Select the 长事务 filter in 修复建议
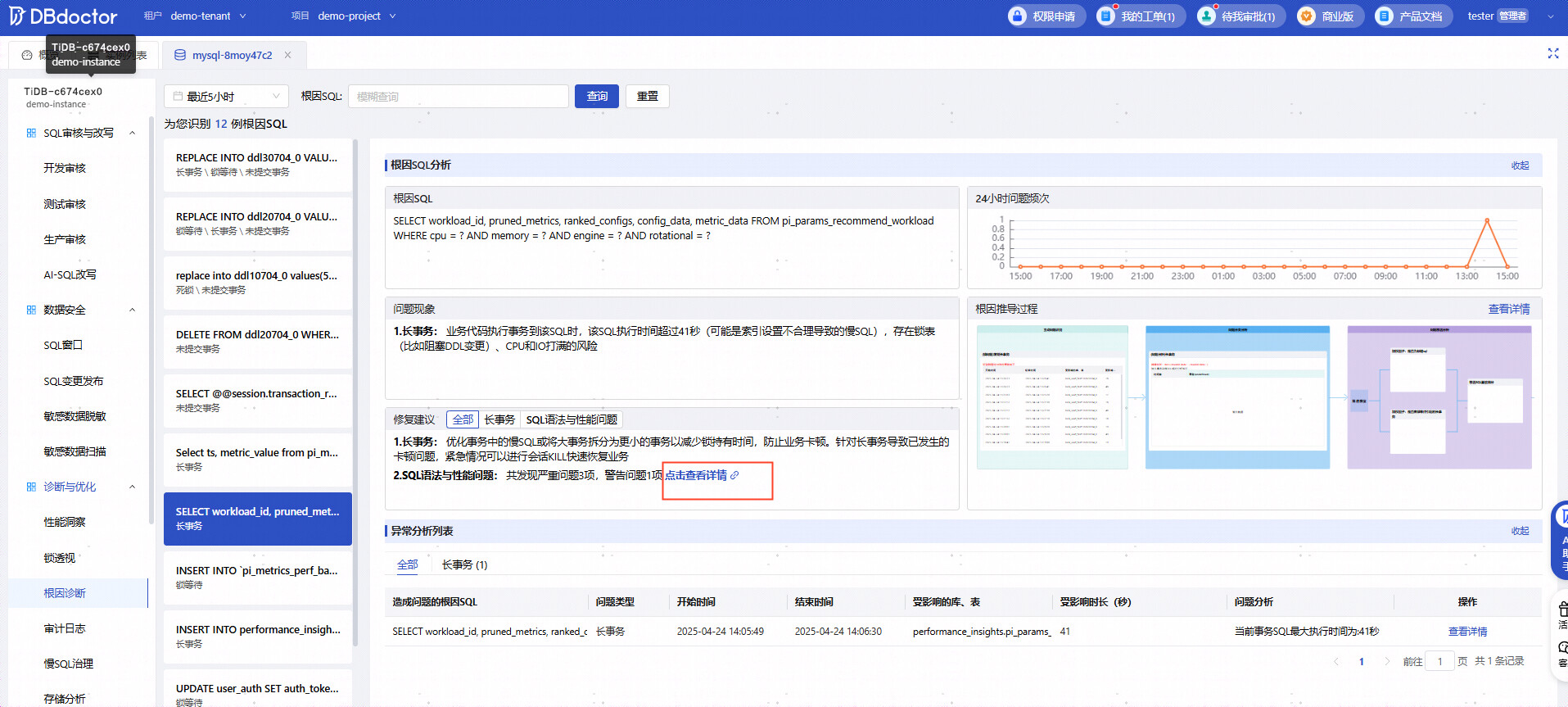The width and height of the screenshot is (1568, 707). click(499, 419)
